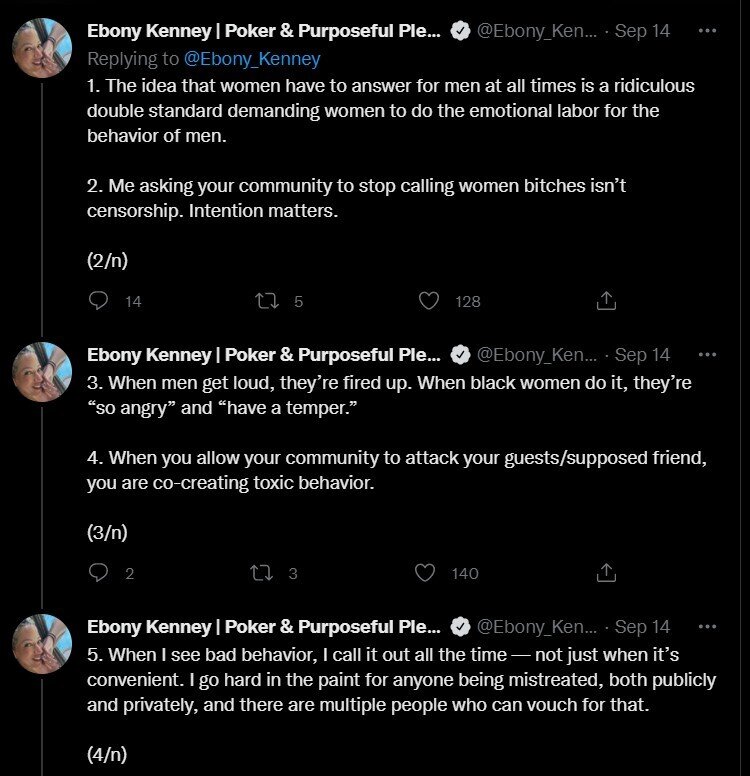Retweet the (3/n) tweet
This screenshot has width=750, height=776.
click(261, 573)
